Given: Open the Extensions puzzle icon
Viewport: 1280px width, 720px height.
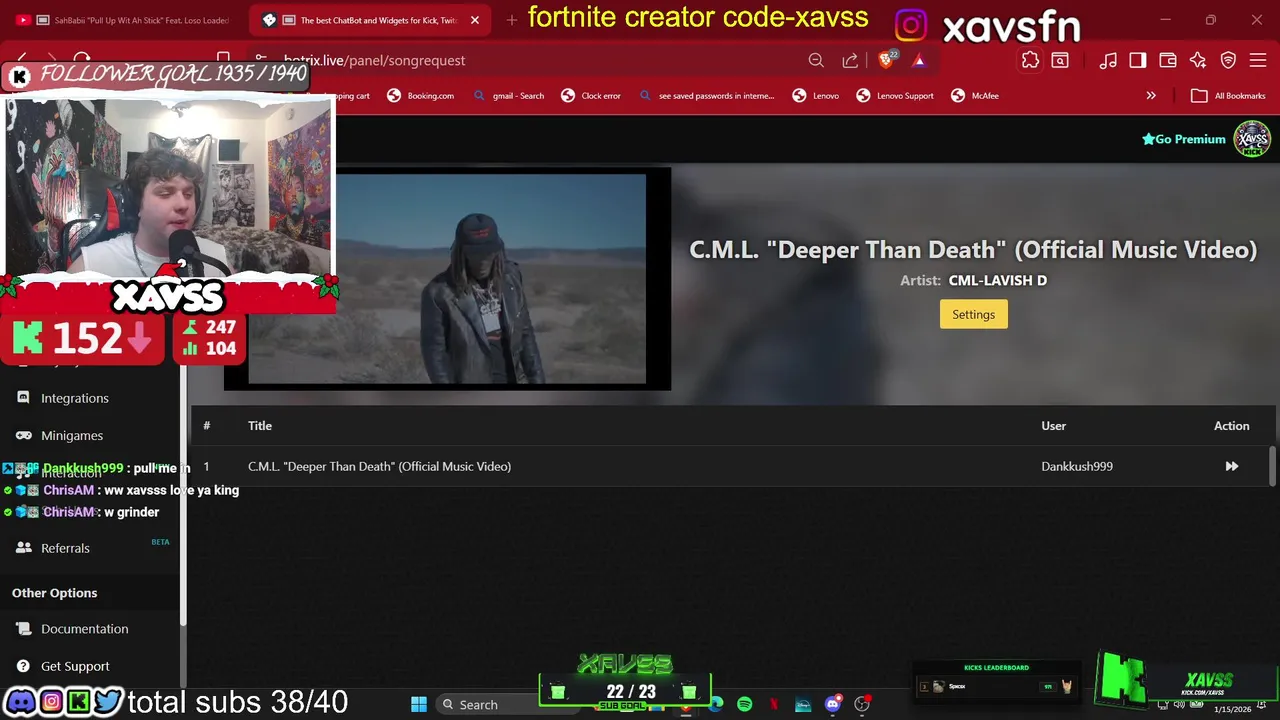Looking at the screenshot, I should pyautogui.click(x=1030, y=60).
